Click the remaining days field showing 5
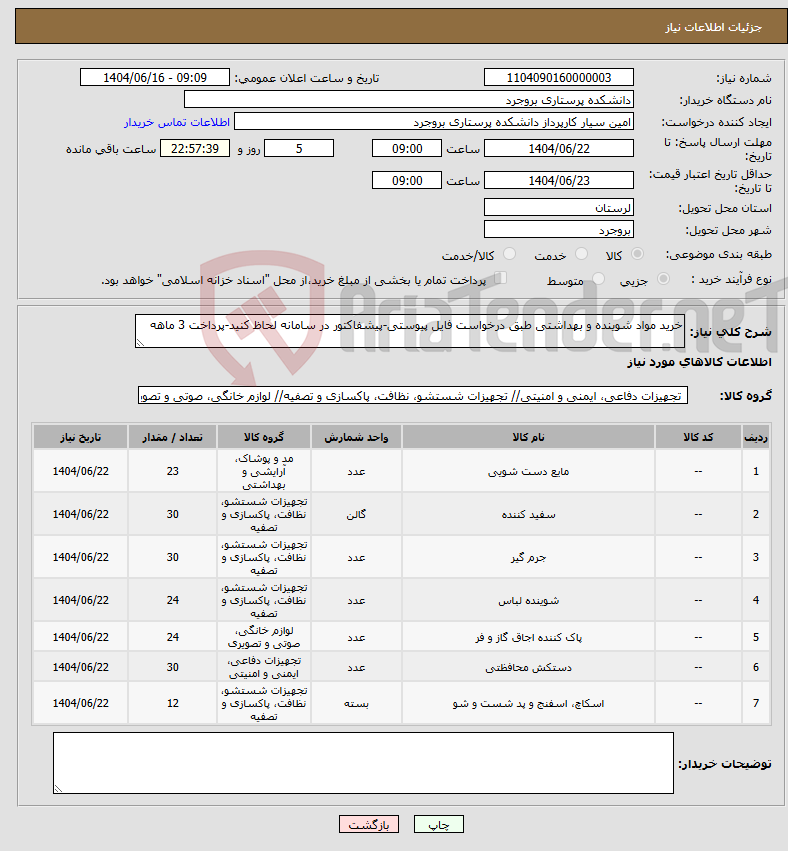 [298, 149]
